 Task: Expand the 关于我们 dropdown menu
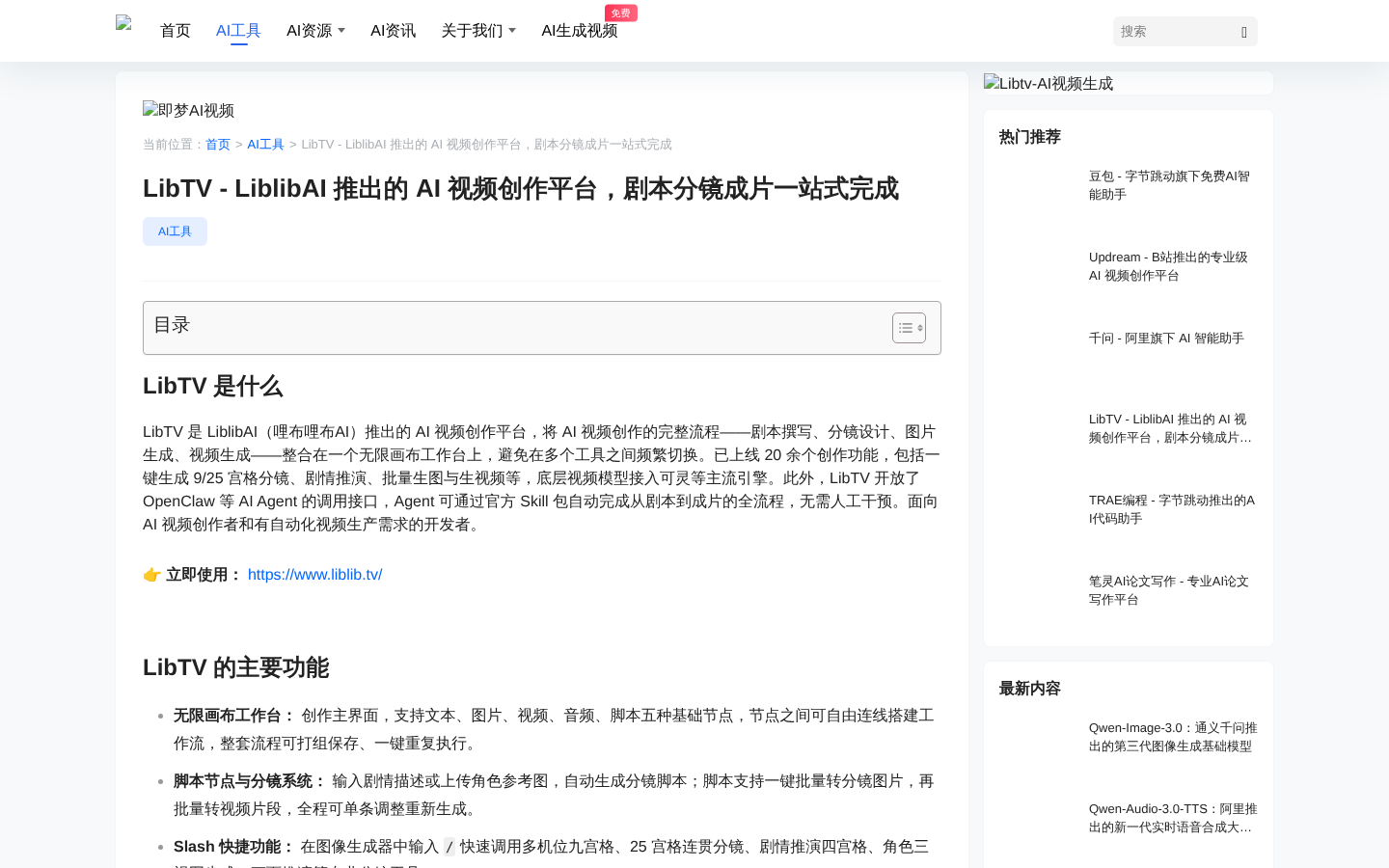pyautogui.click(x=477, y=31)
